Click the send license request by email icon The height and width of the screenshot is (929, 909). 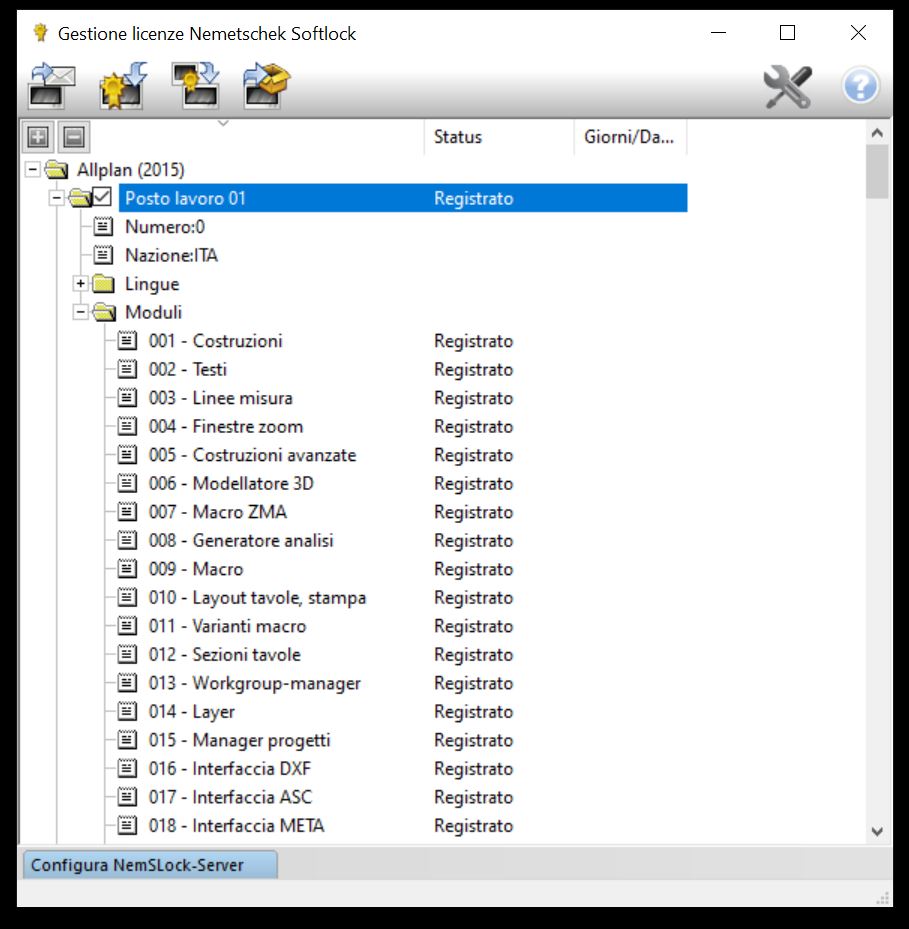(52, 86)
